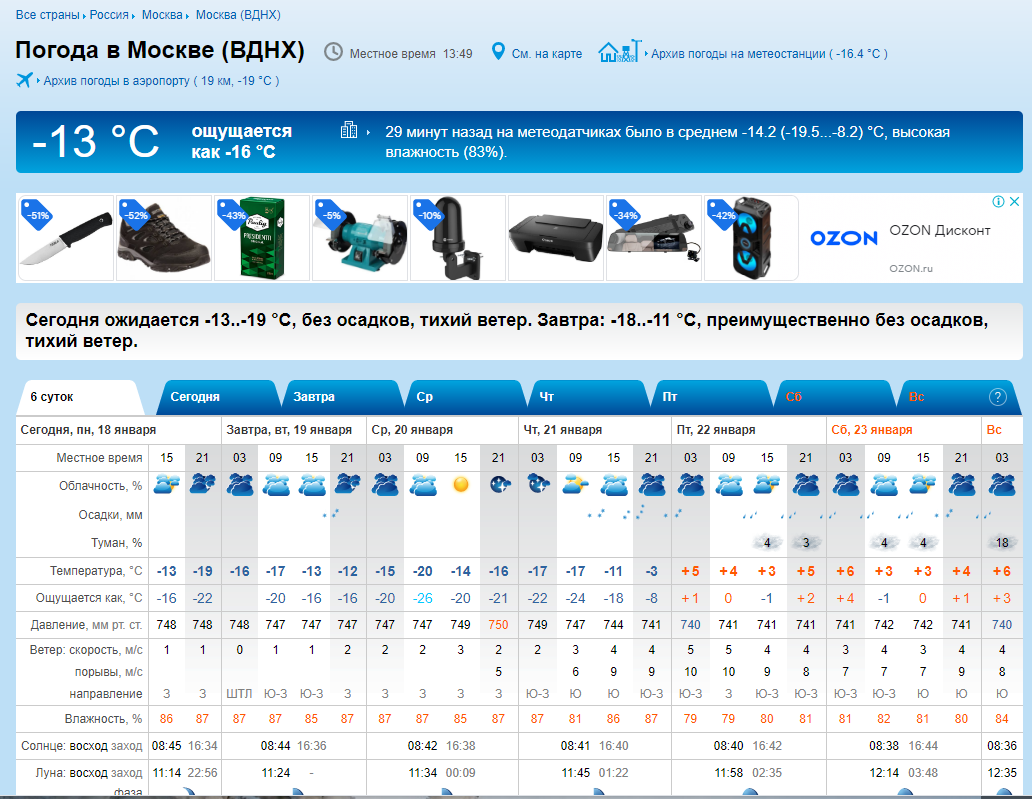This screenshot has height=799, width=1032.
Task: Click the city buildings sensor icon
Action: (349, 130)
